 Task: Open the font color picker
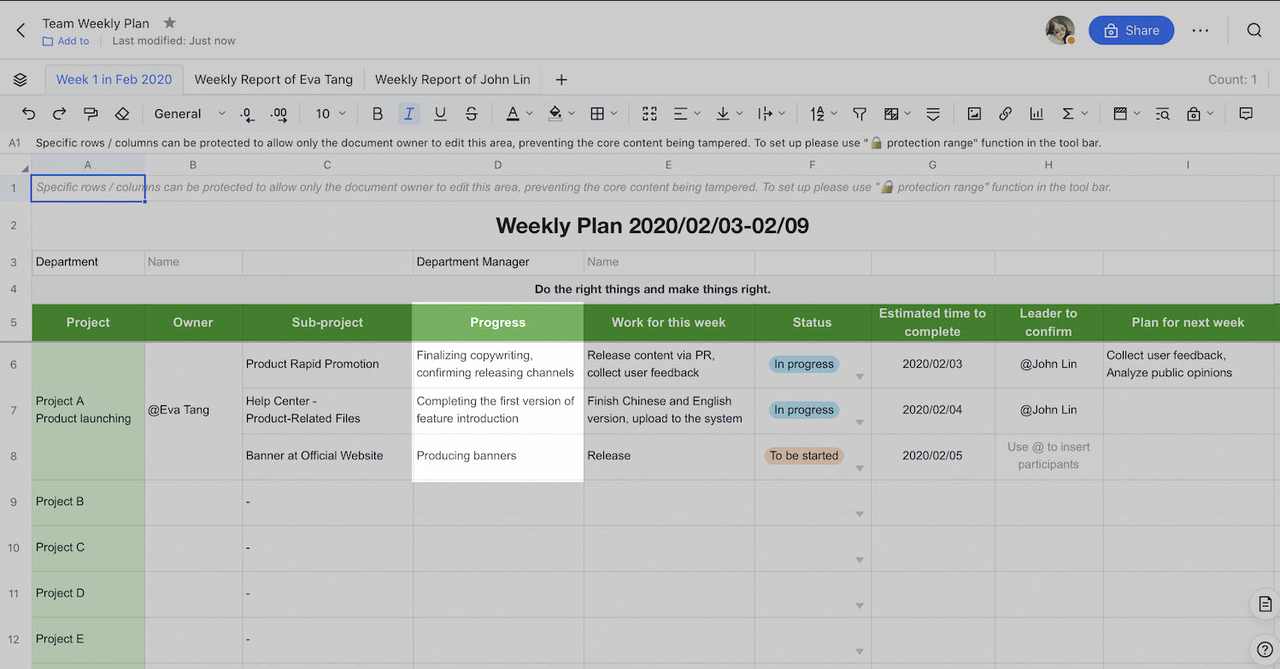pos(513,113)
